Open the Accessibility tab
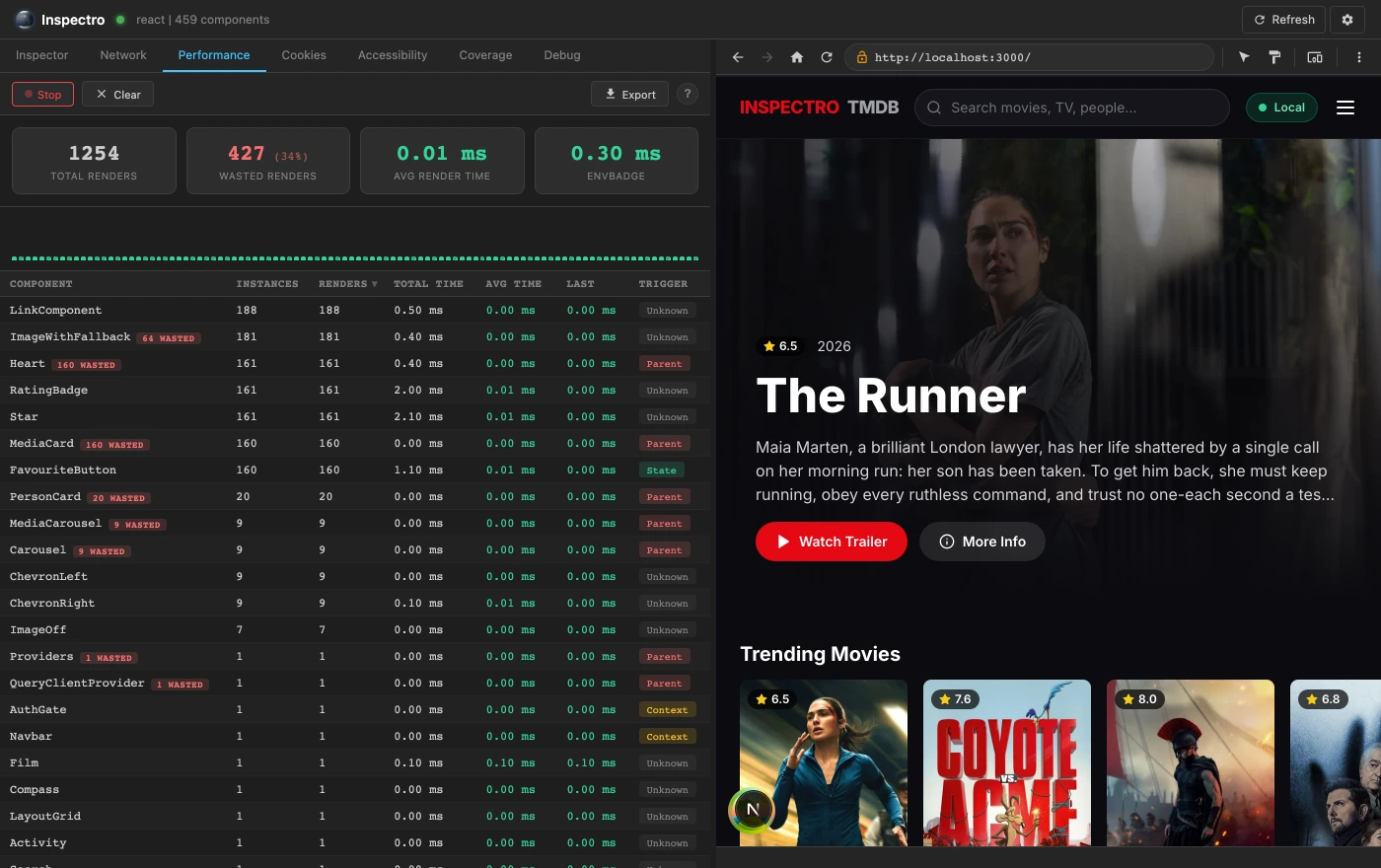This screenshot has height=868, width=1381. (x=393, y=55)
